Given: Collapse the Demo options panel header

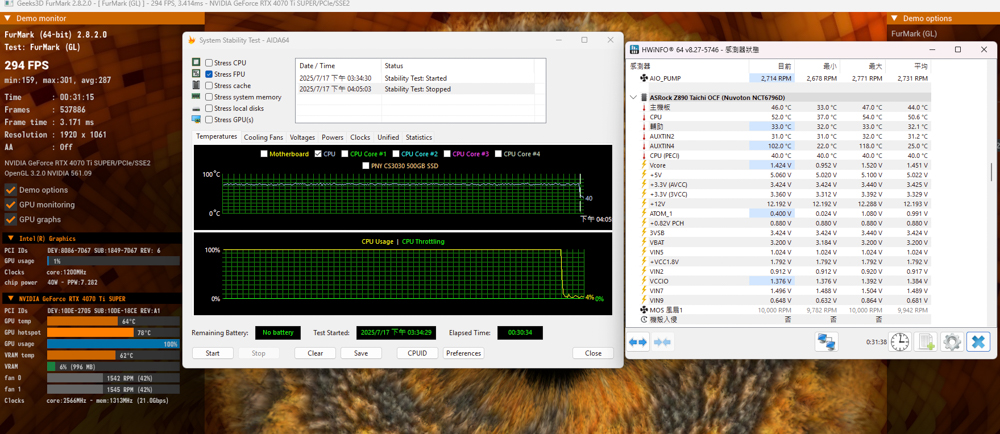Looking at the screenshot, I should pos(894,18).
